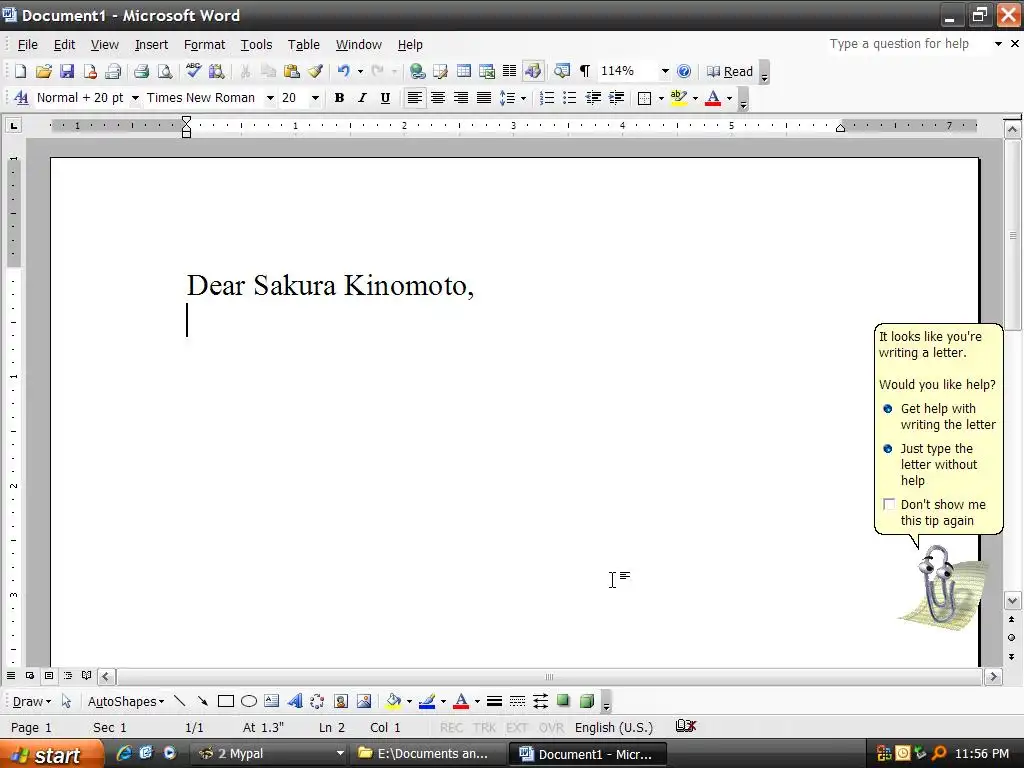Toggle Underline formatting

[x=385, y=98]
